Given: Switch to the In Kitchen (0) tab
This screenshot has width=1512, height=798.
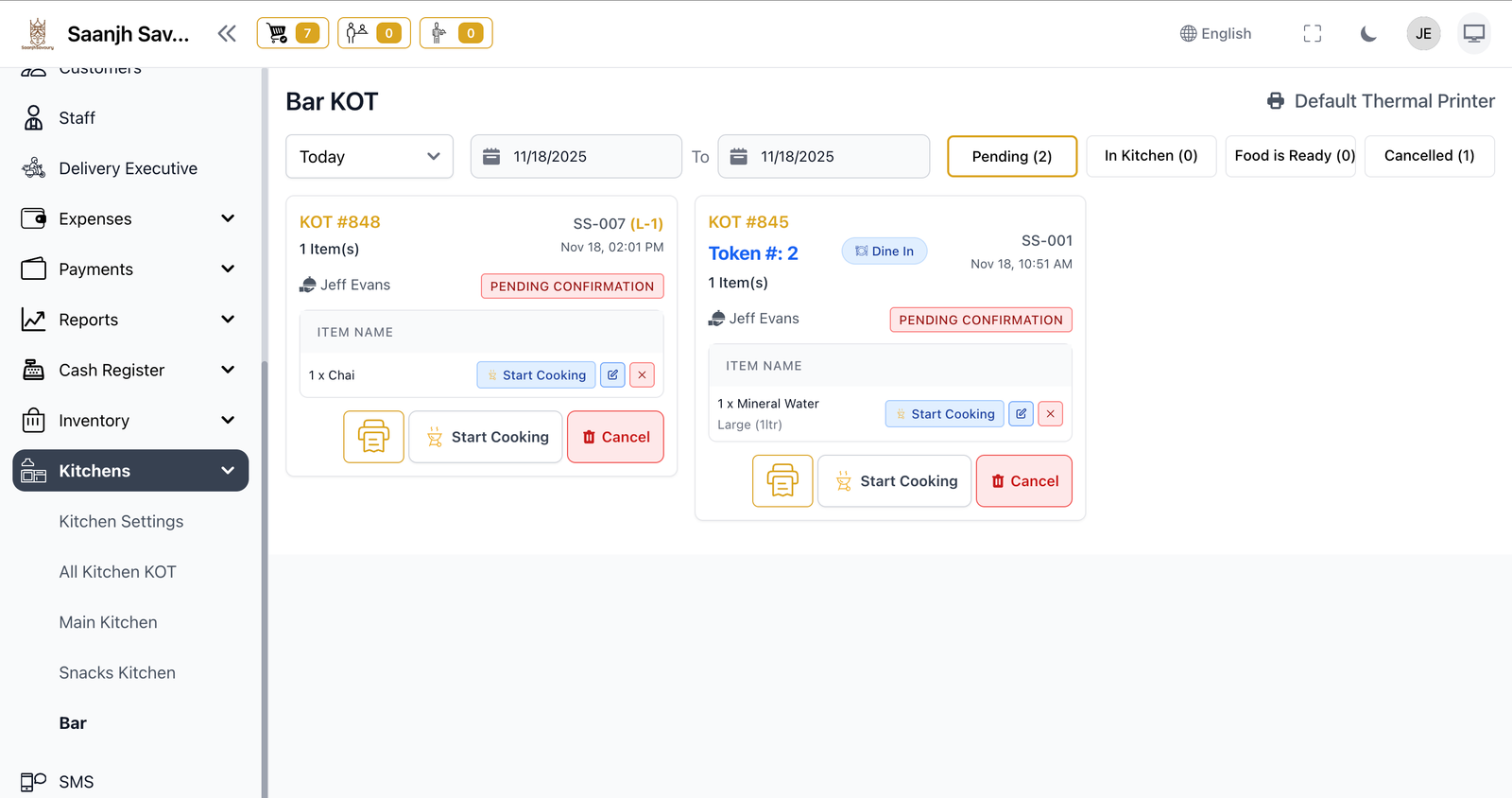Looking at the screenshot, I should (x=1150, y=156).
